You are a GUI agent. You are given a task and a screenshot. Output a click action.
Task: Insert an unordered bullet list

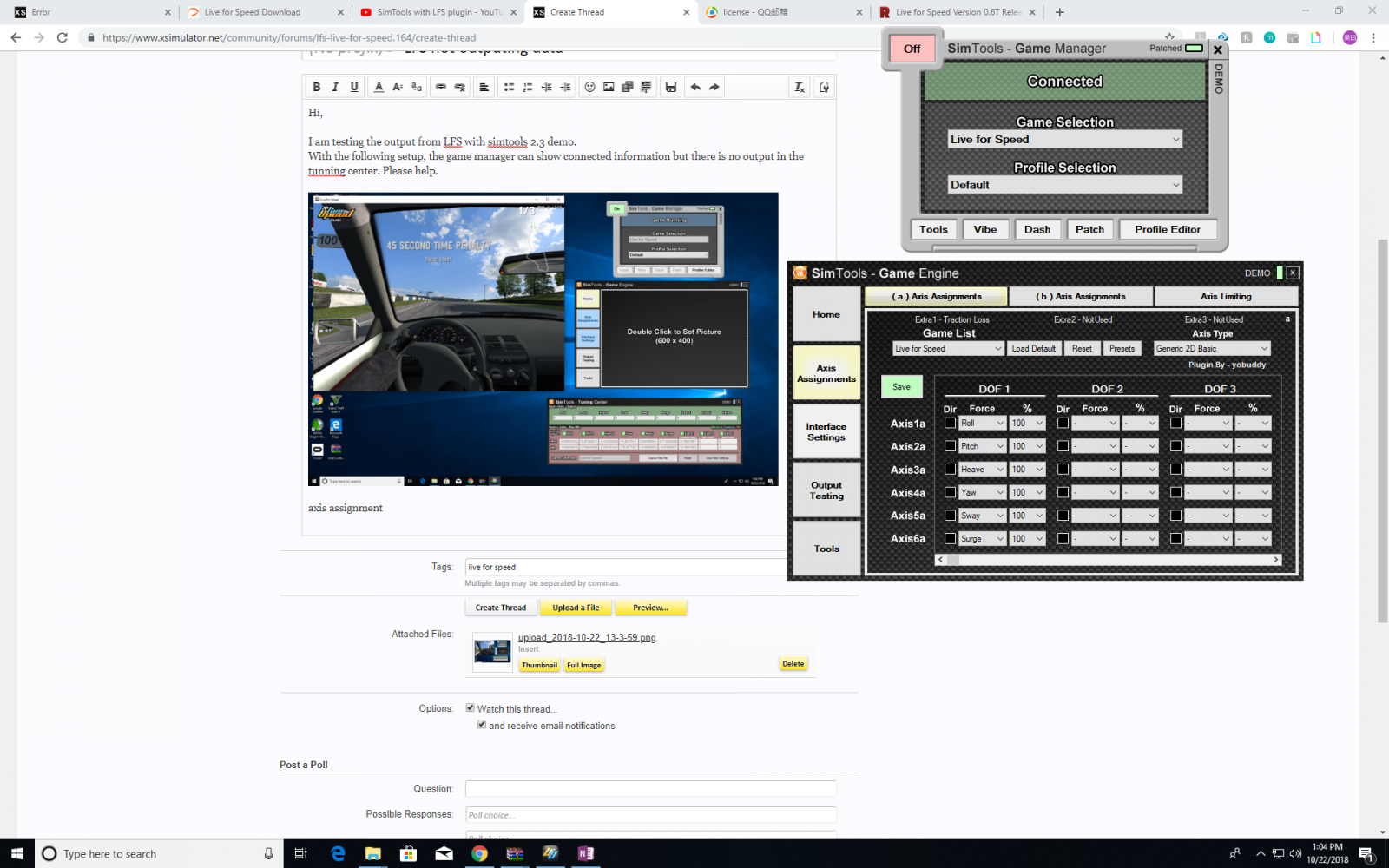(x=509, y=87)
